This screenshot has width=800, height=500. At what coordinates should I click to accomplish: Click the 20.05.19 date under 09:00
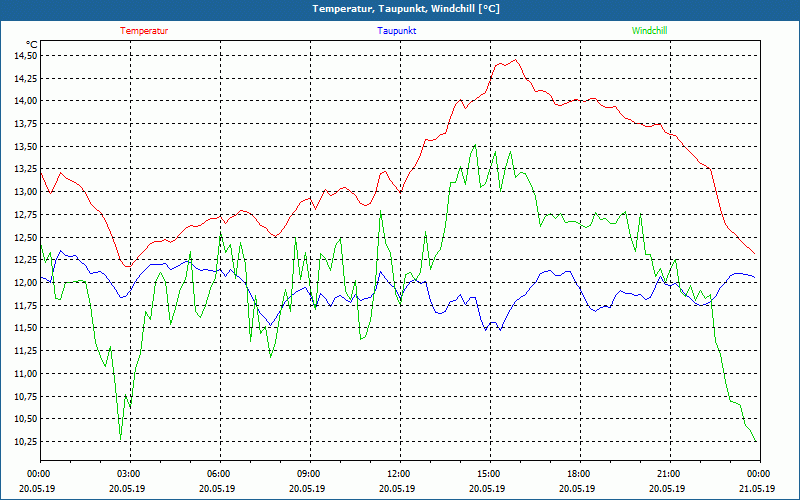point(307,488)
